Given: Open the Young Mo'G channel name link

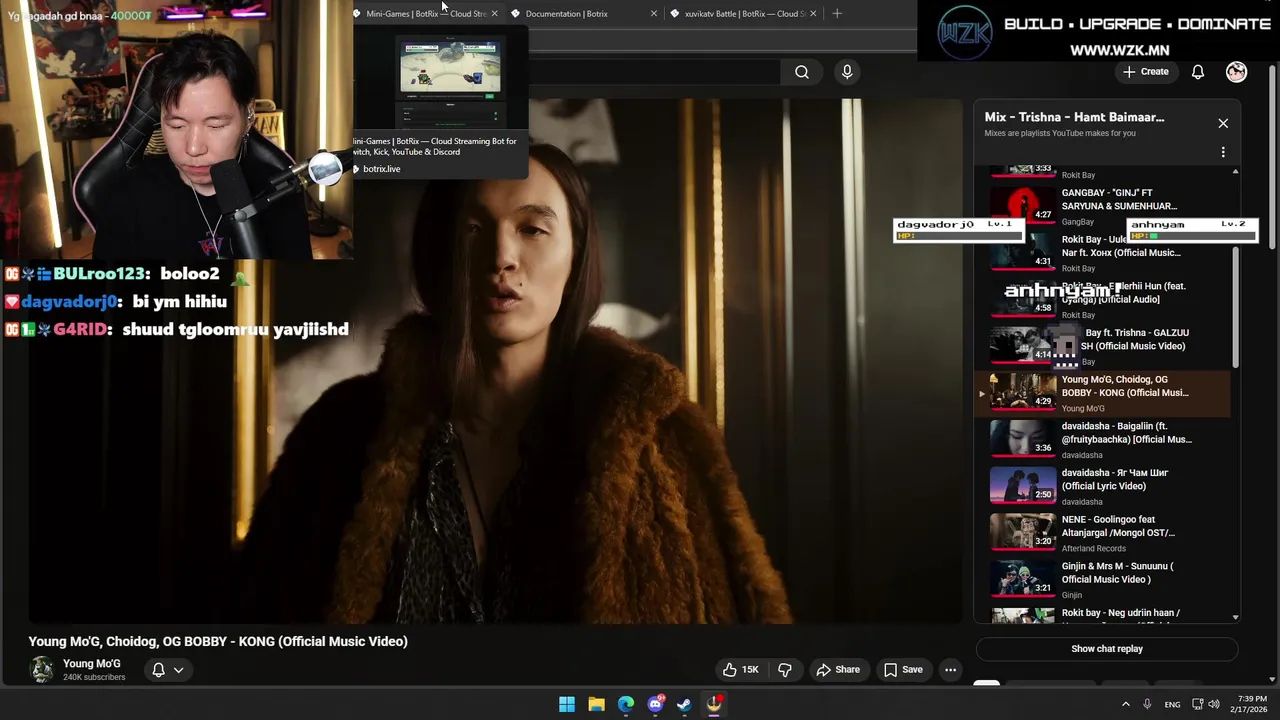Looking at the screenshot, I should [x=92, y=664].
